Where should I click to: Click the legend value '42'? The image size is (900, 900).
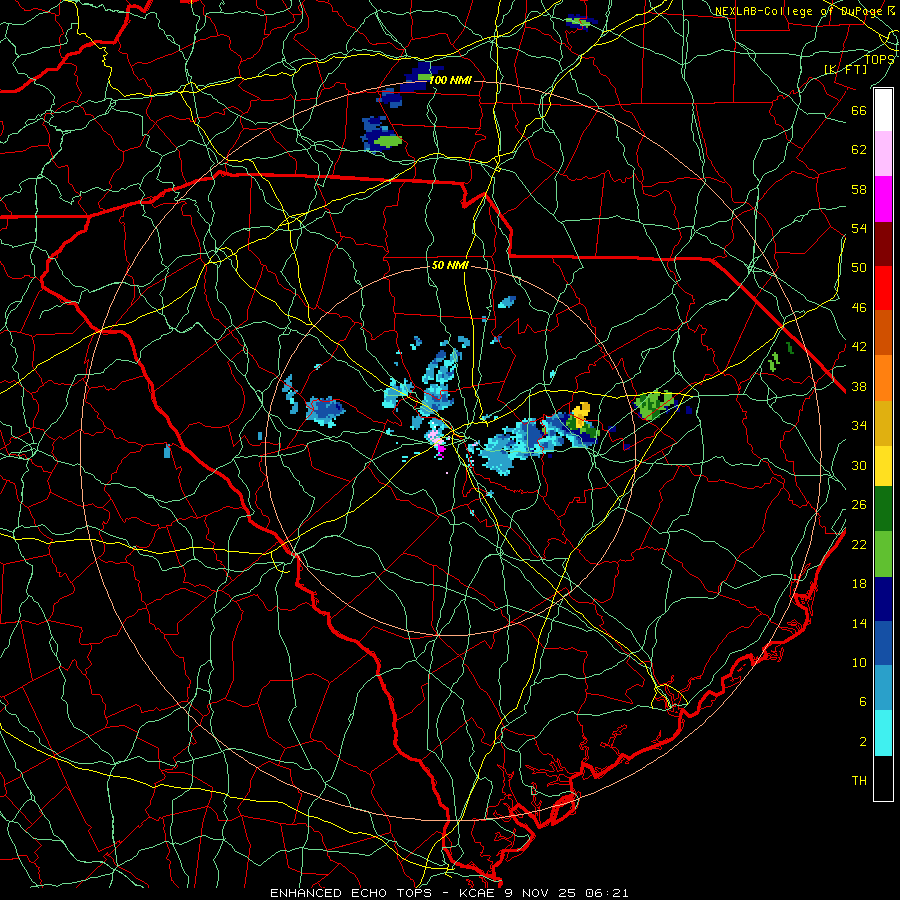(859, 347)
